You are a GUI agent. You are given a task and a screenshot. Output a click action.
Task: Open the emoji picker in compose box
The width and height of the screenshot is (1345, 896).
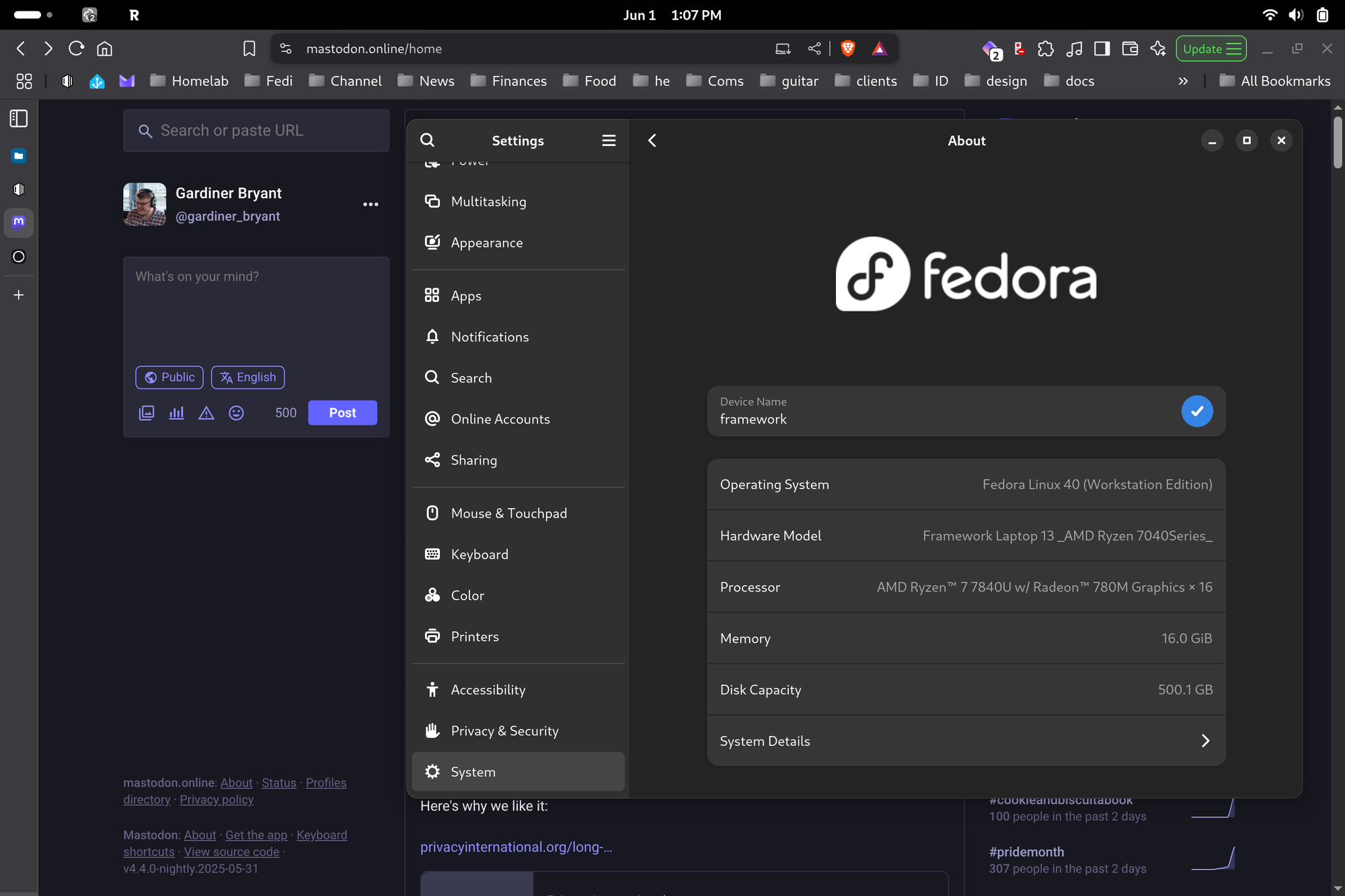pyautogui.click(x=236, y=413)
